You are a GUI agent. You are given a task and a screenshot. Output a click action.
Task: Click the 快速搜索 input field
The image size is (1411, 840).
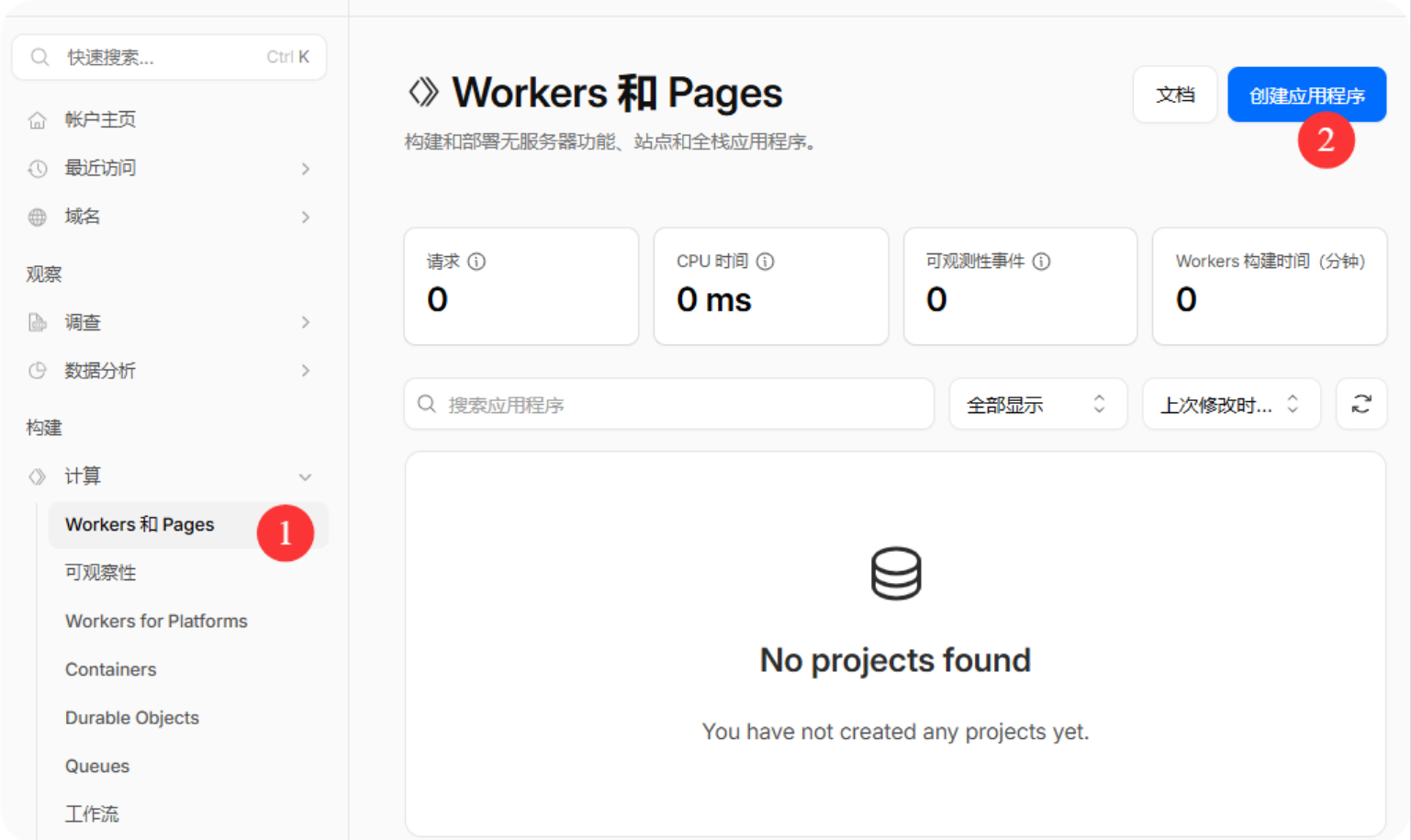coord(169,57)
